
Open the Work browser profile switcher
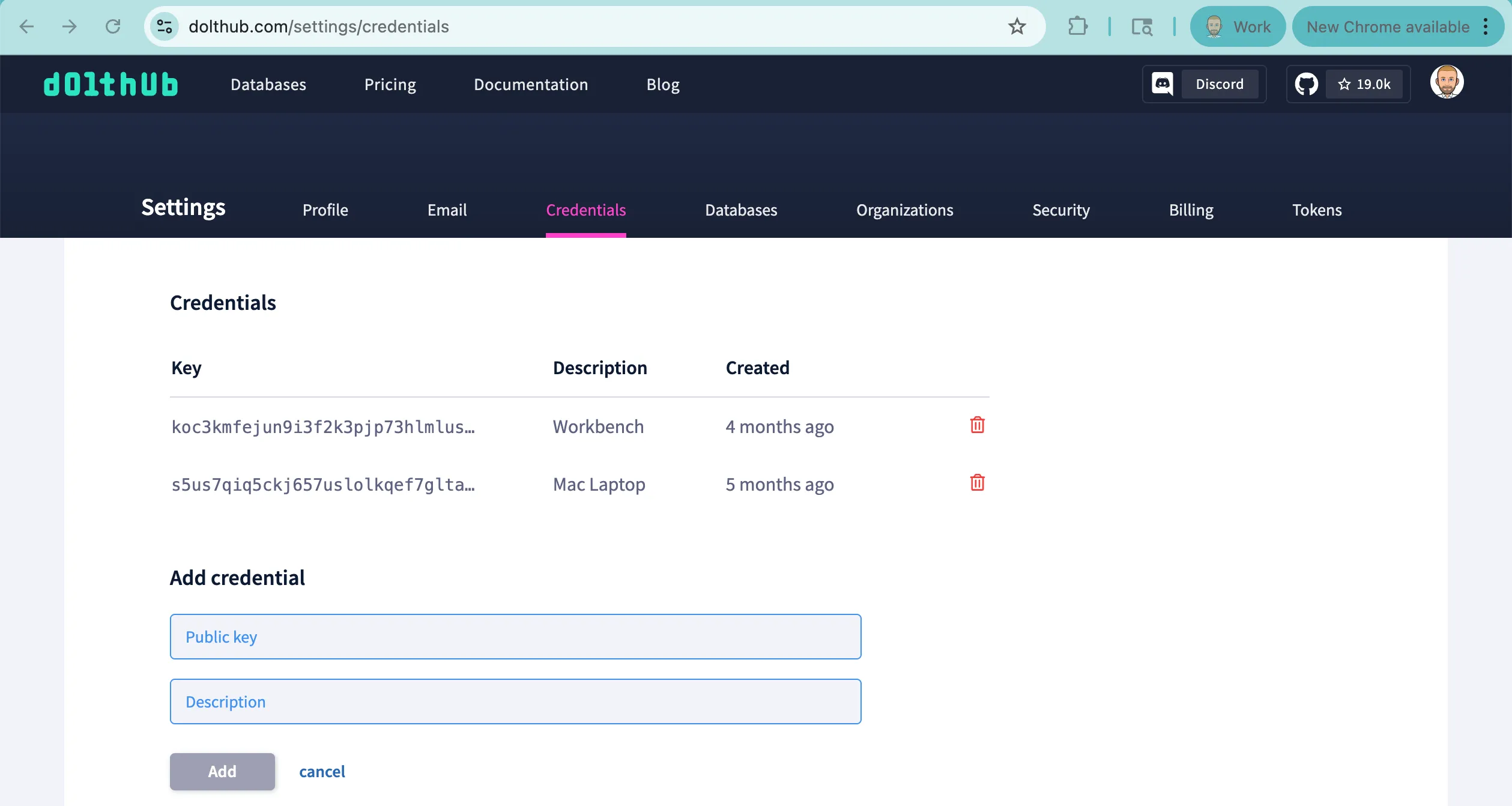tap(1238, 26)
